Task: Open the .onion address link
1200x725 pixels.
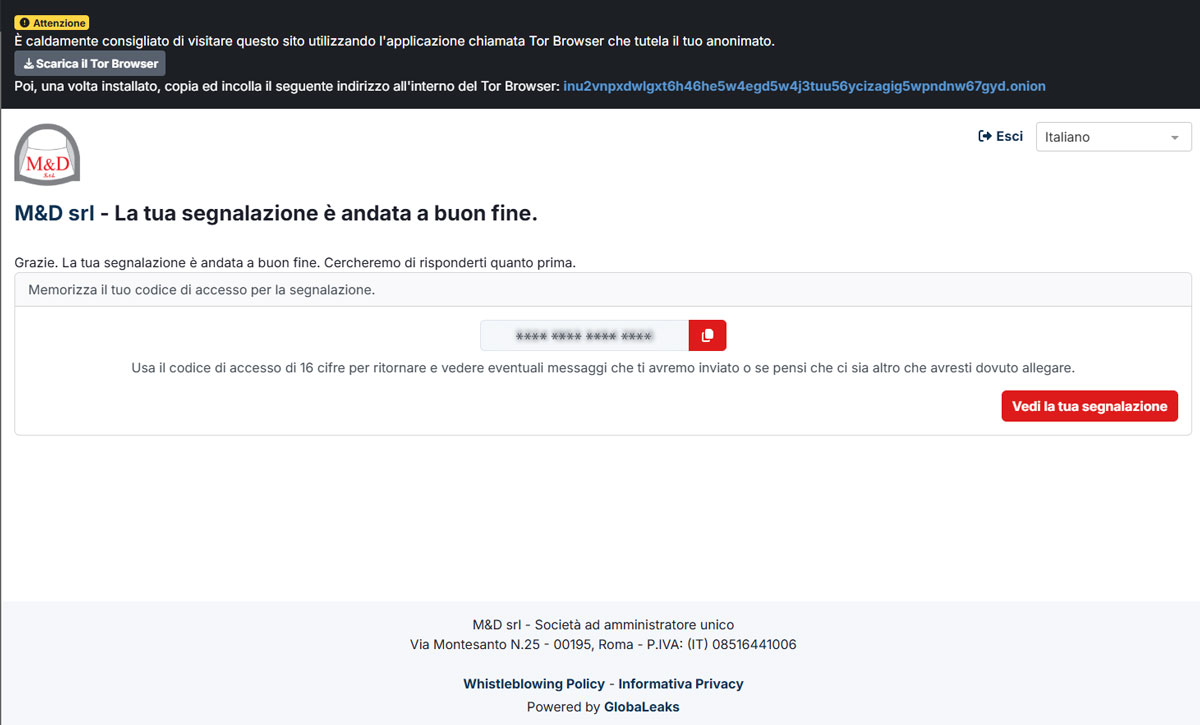Action: click(804, 86)
